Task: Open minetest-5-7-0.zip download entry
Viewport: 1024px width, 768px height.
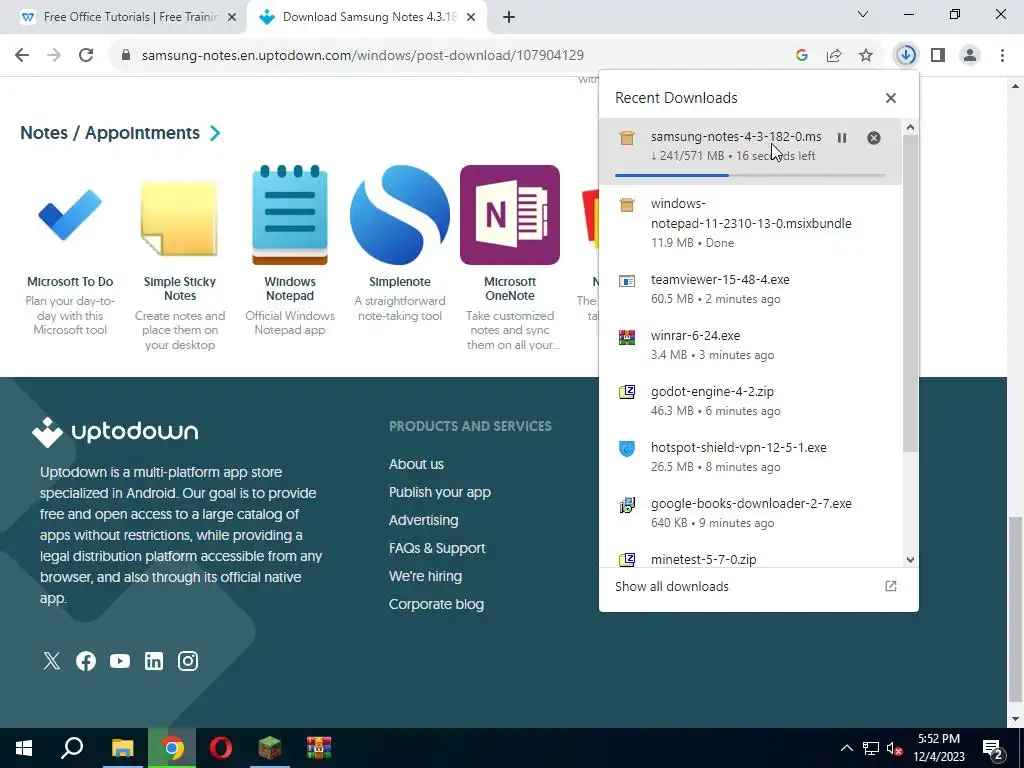Action: pos(751,559)
